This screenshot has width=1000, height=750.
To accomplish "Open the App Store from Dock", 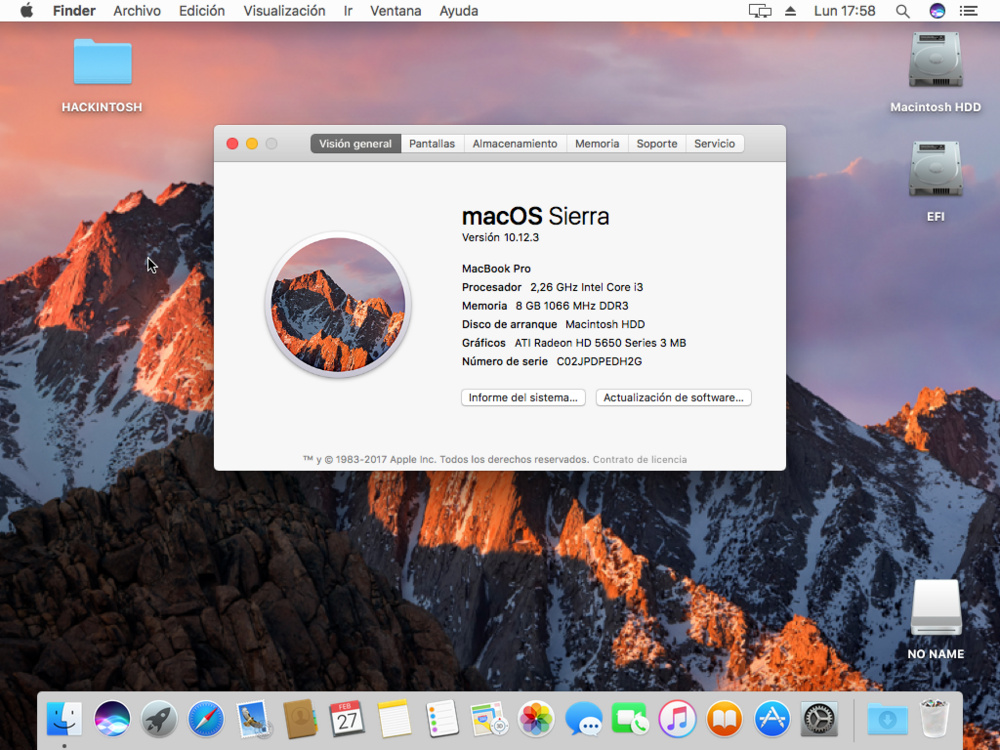I will pos(772,718).
